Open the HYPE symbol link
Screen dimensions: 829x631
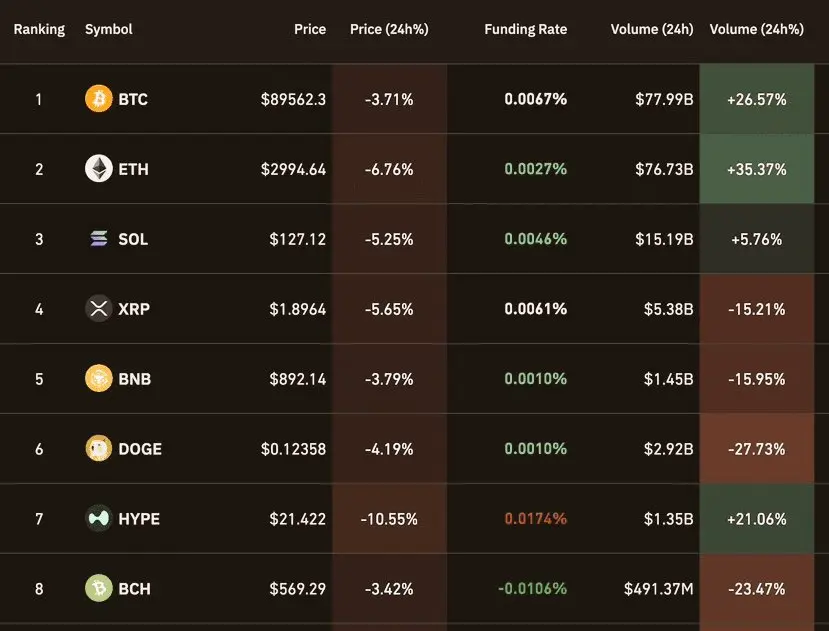tap(139, 519)
